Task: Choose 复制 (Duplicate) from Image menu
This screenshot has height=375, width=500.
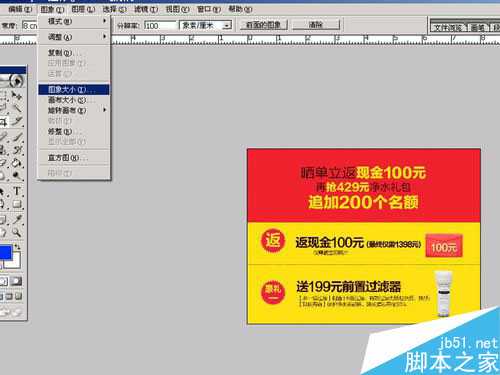Action: point(74,53)
